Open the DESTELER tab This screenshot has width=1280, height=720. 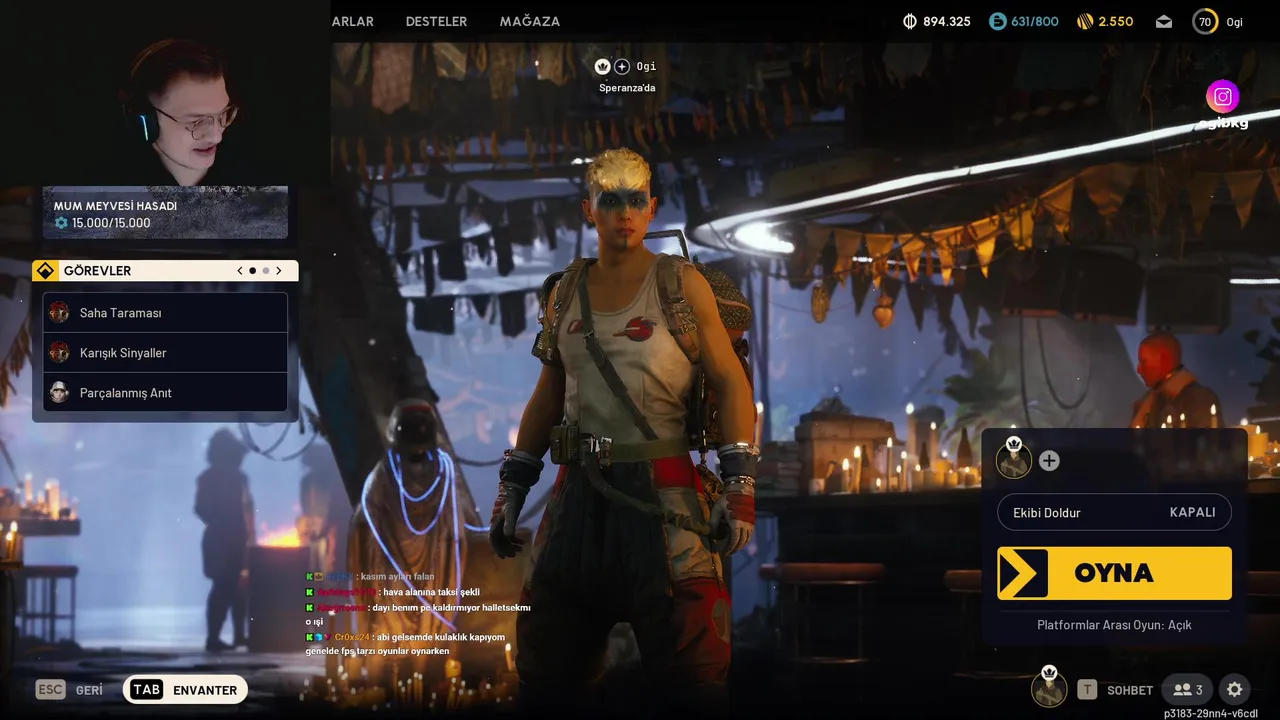pos(436,21)
